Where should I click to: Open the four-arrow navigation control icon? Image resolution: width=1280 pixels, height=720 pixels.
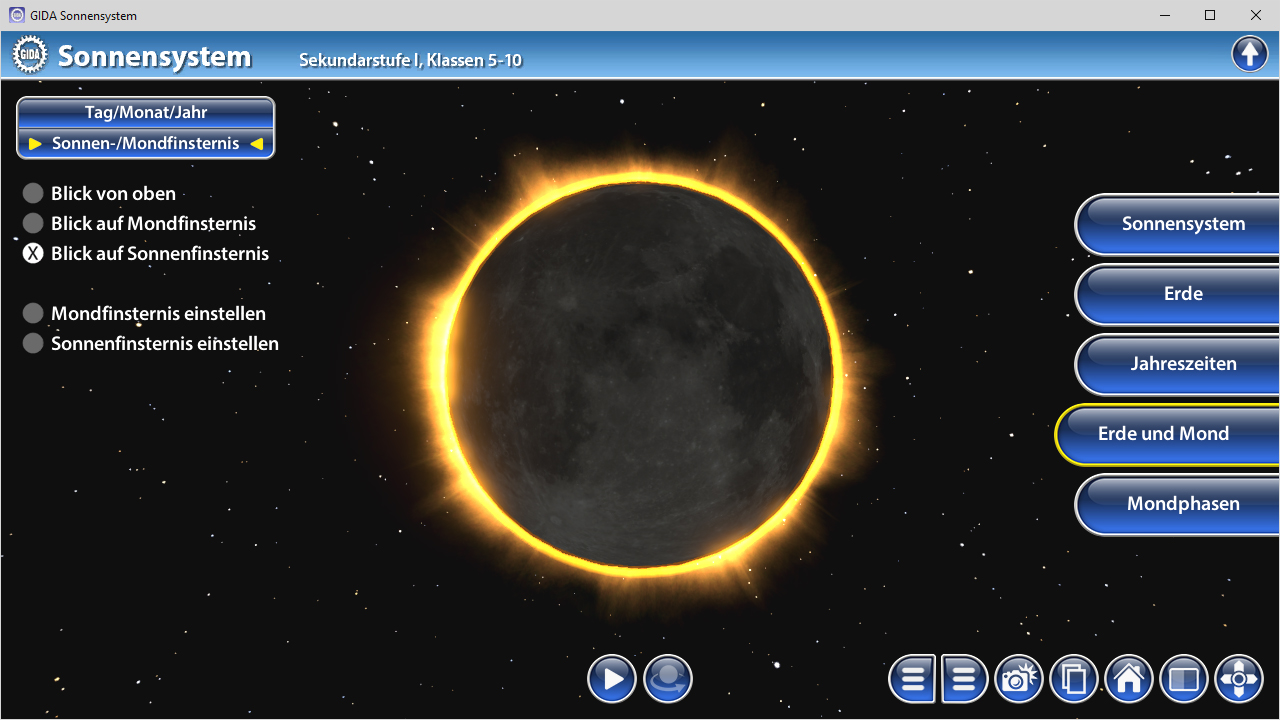point(1238,680)
